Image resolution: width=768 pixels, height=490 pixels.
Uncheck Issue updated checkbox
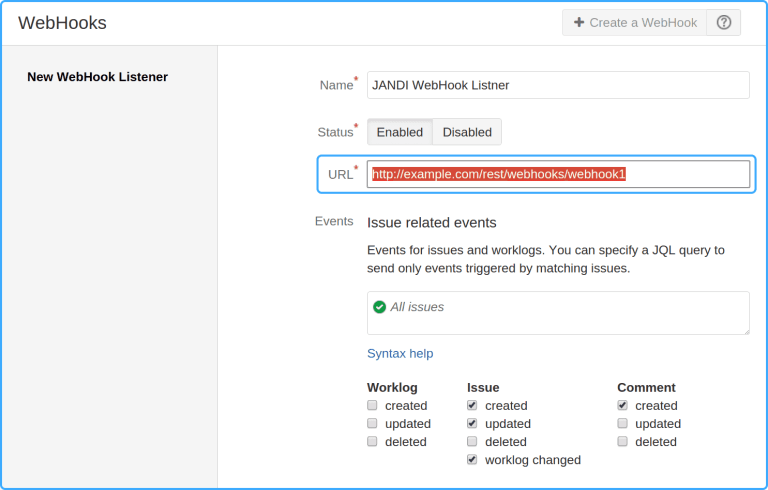pos(472,424)
